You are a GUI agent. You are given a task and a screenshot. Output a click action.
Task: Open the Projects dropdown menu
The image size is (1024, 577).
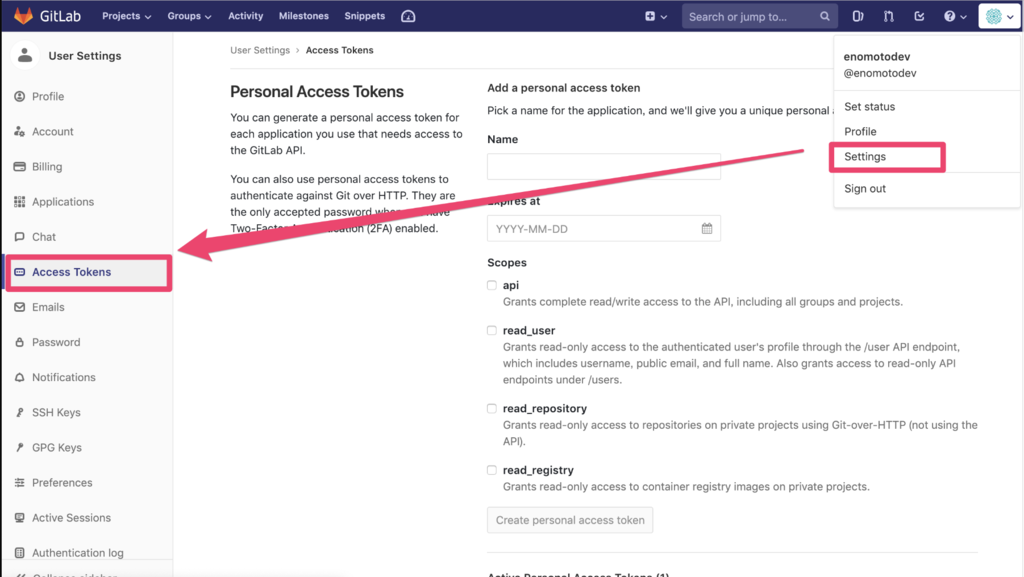126,16
